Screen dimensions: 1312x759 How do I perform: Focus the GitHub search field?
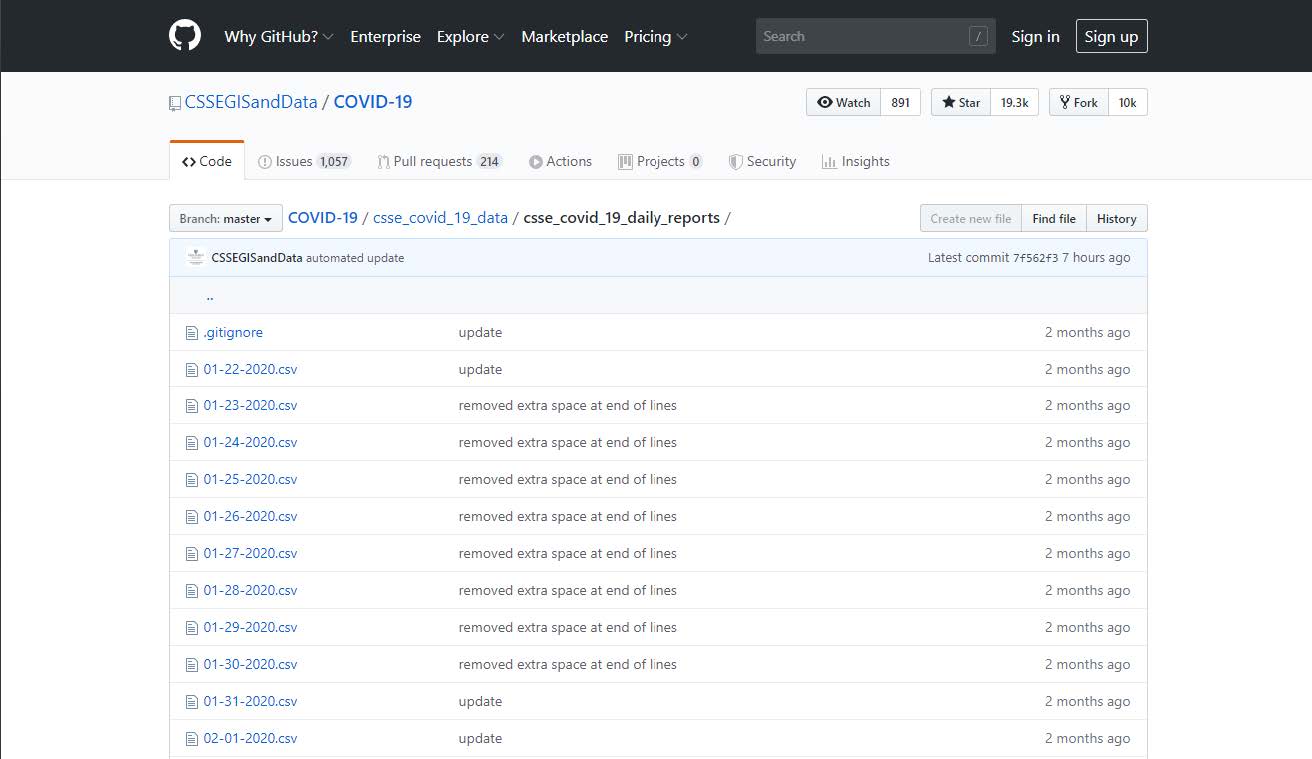[x=875, y=36]
